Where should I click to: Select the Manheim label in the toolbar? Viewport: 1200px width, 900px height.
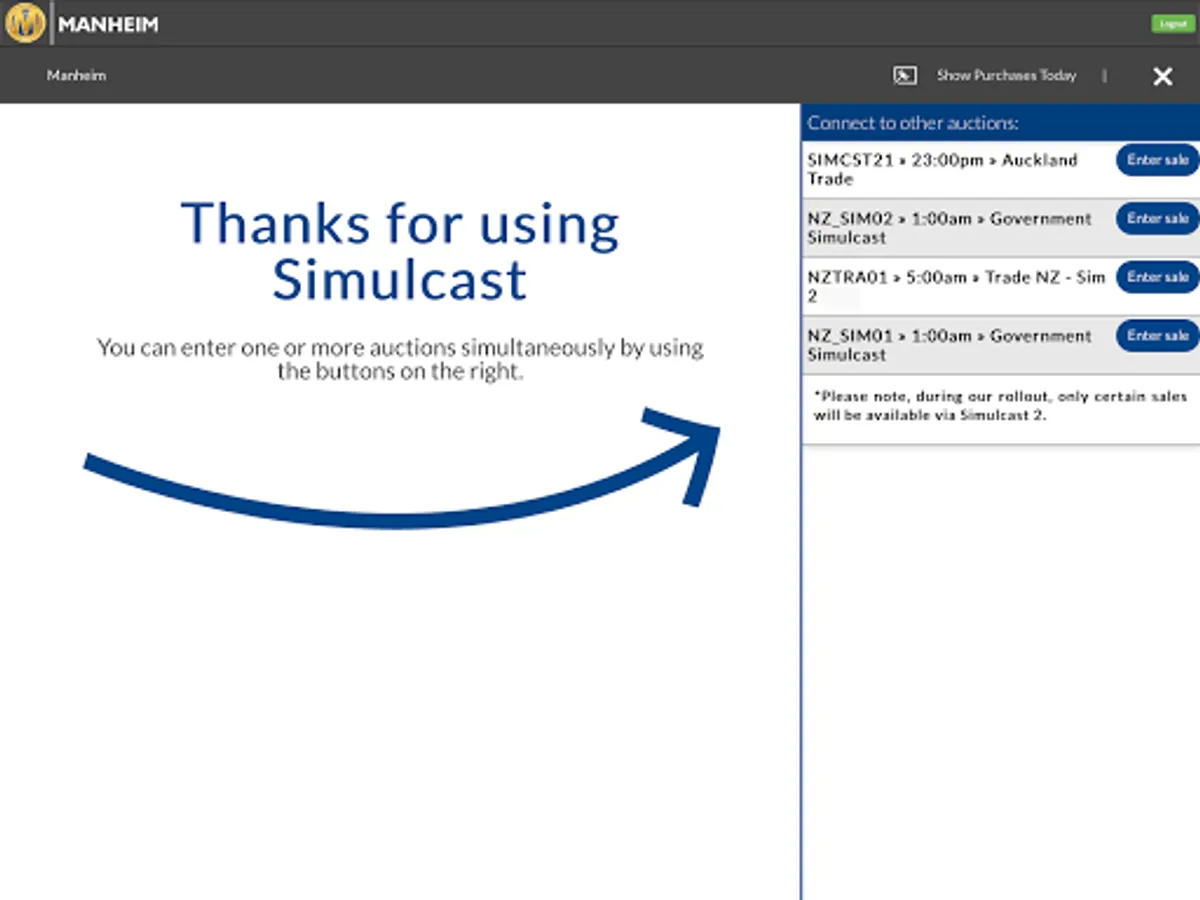[76, 76]
